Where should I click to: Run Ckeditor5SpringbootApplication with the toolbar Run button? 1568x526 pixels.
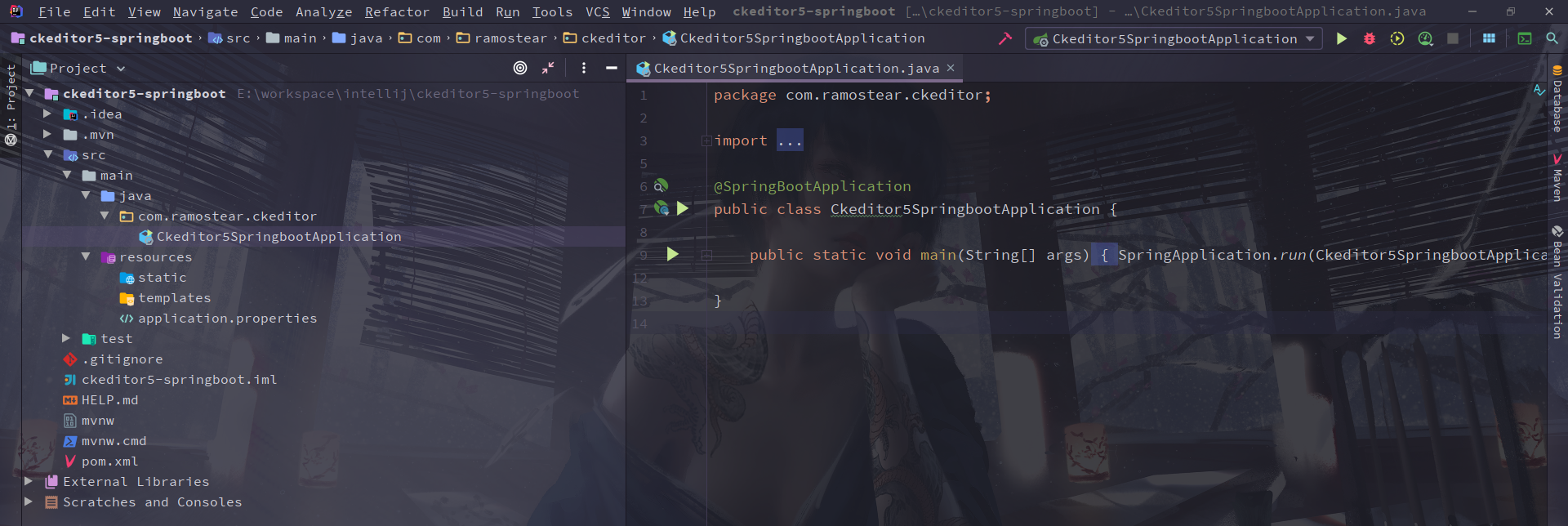click(1341, 38)
